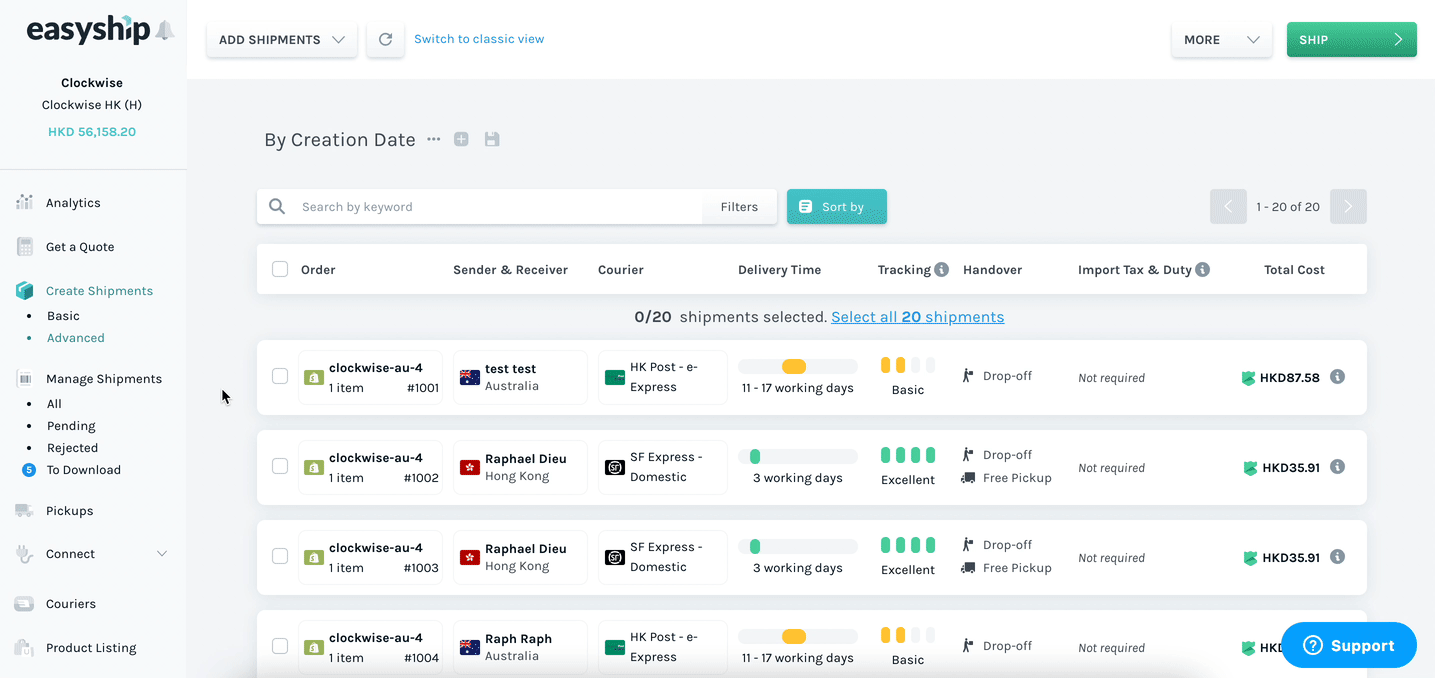Click the Import Tax & Duty info icon
This screenshot has height=678, width=1435.
tap(1203, 269)
